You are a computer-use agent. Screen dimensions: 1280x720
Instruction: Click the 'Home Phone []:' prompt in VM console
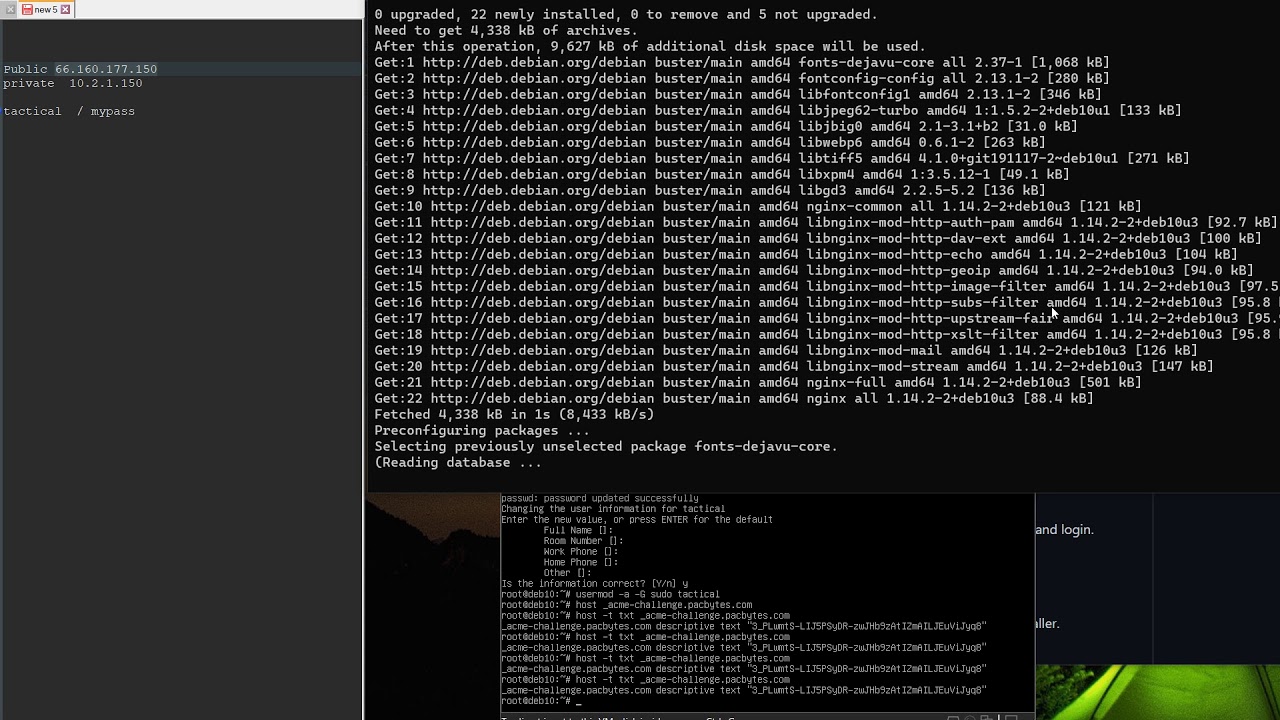pyautogui.click(x=581, y=563)
